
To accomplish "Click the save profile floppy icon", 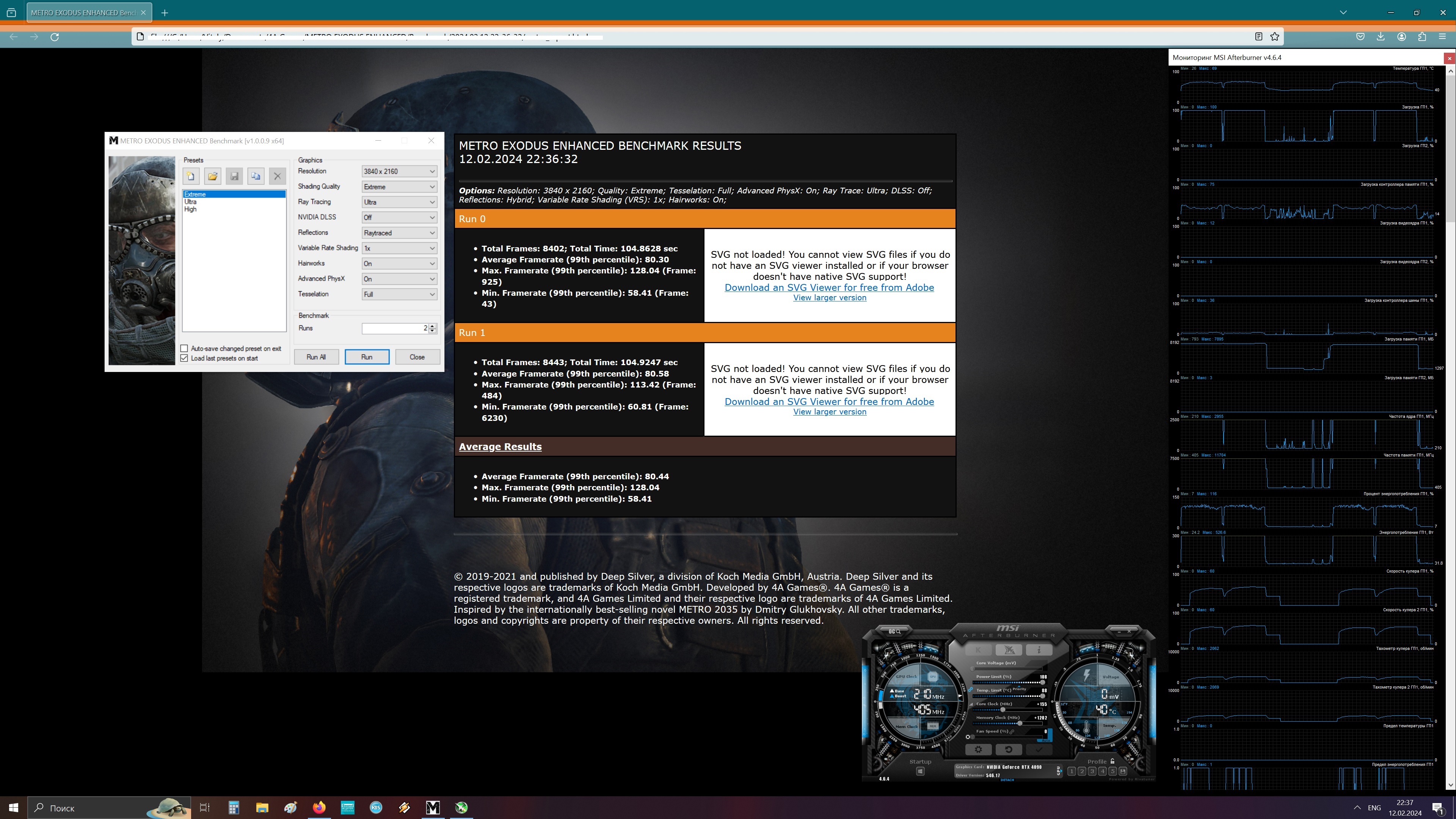I will [1122, 772].
